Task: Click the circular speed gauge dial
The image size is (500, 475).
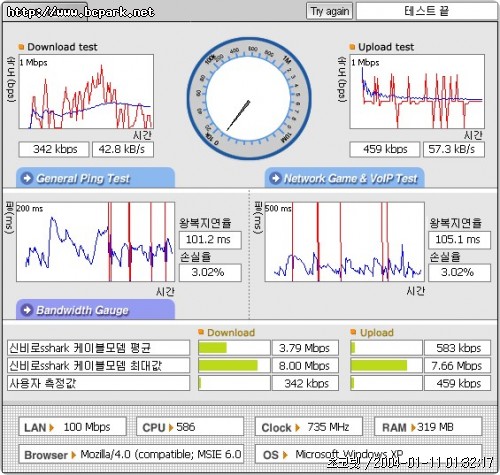Action: click(x=249, y=98)
